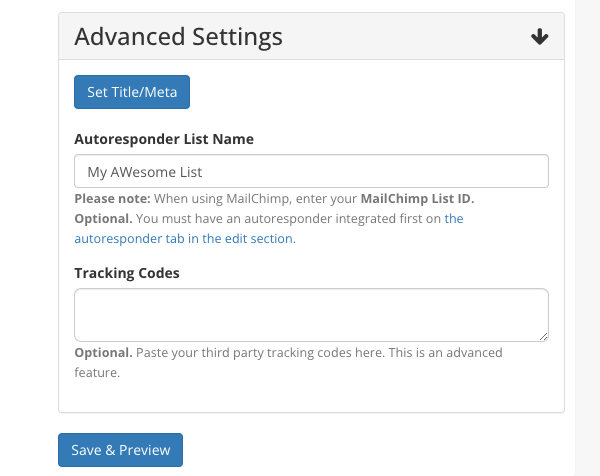The height and width of the screenshot is (476, 600).
Task: Focus the Tracking Codes text area
Action: (311, 315)
